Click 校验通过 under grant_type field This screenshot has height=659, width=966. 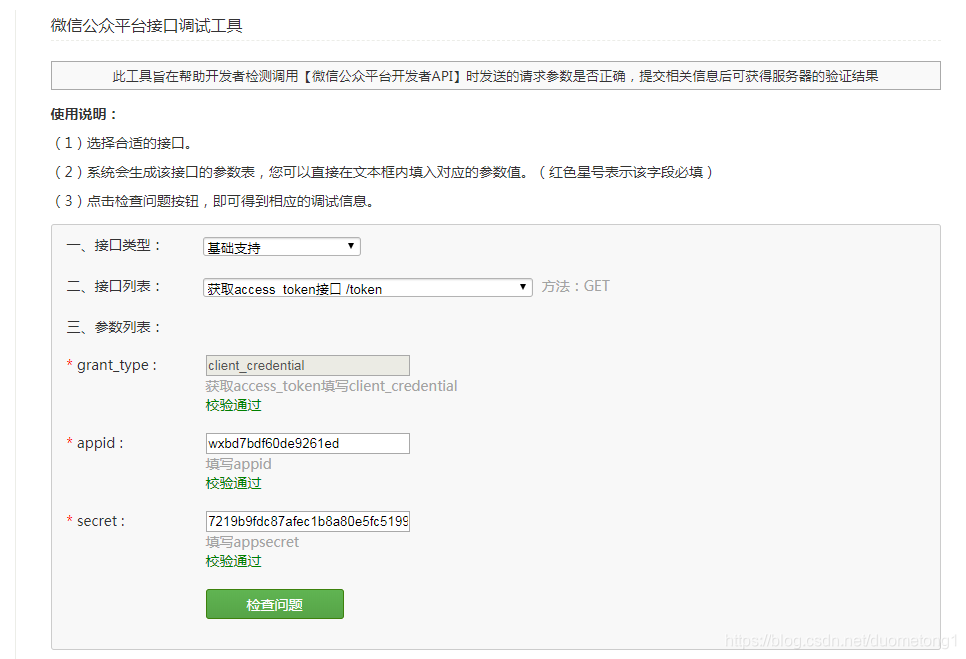(x=233, y=405)
